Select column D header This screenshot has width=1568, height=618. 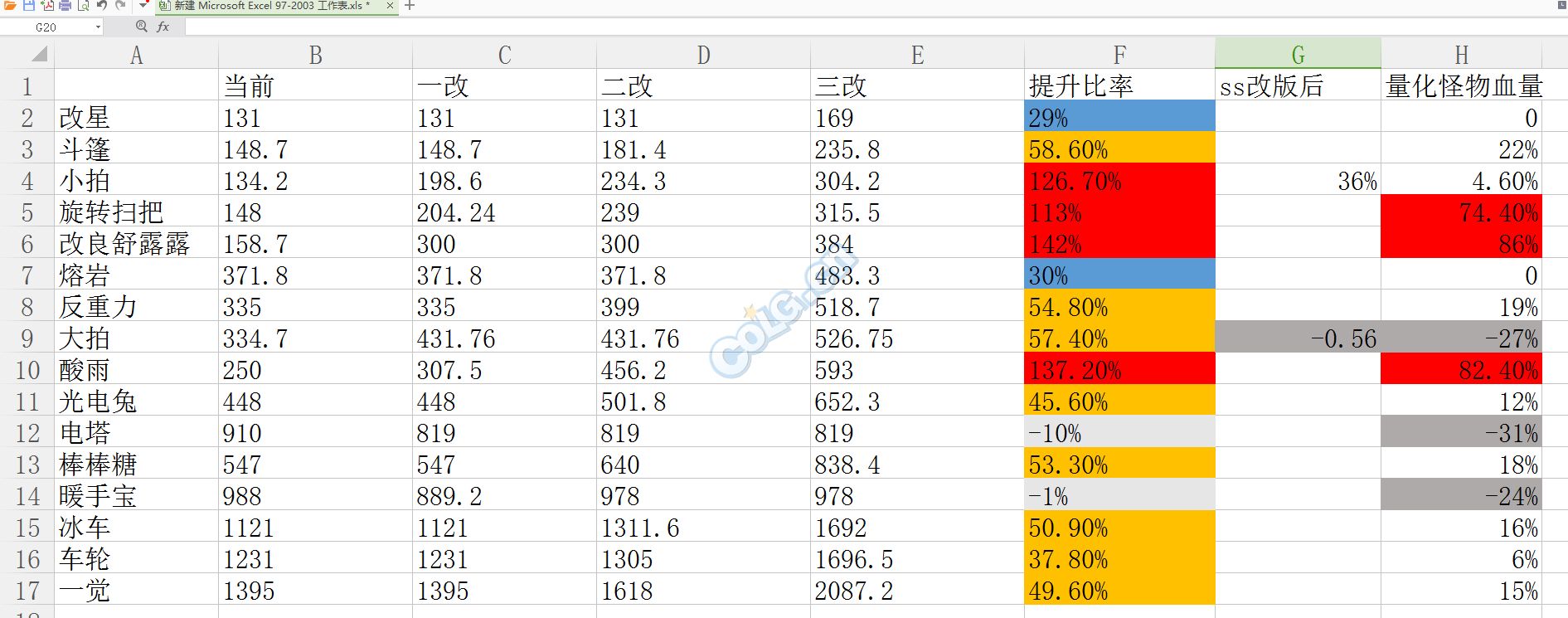point(703,55)
